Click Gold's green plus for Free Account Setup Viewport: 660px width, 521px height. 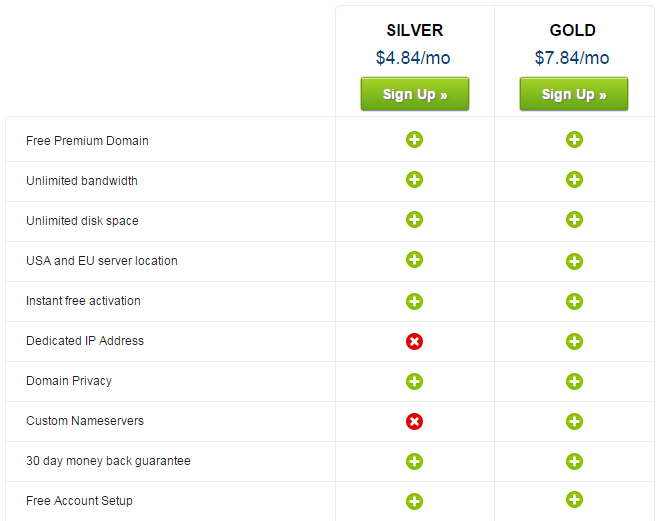click(x=574, y=499)
